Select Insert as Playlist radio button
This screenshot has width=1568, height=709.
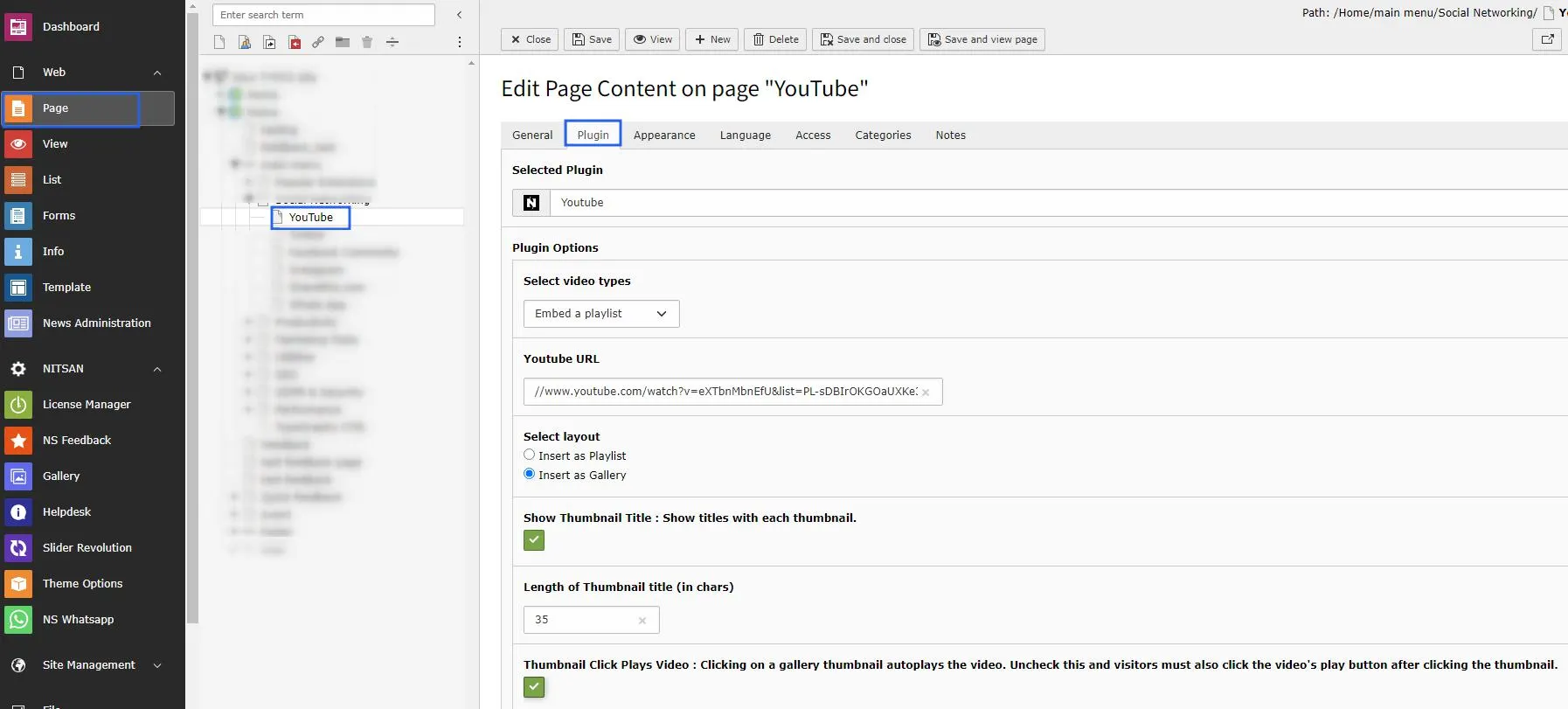coord(529,455)
